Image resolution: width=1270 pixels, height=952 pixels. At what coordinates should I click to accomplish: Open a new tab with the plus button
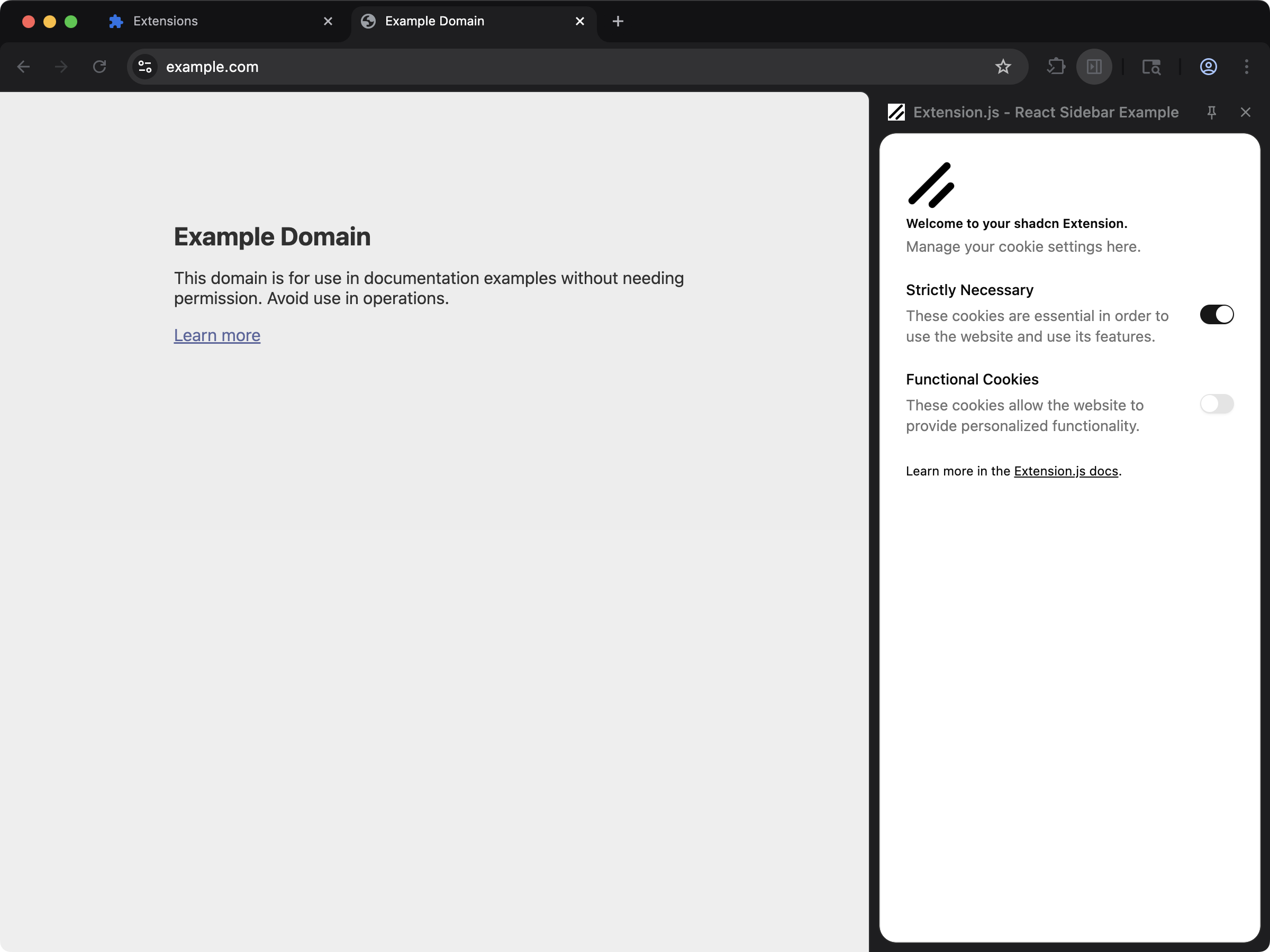coord(618,21)
